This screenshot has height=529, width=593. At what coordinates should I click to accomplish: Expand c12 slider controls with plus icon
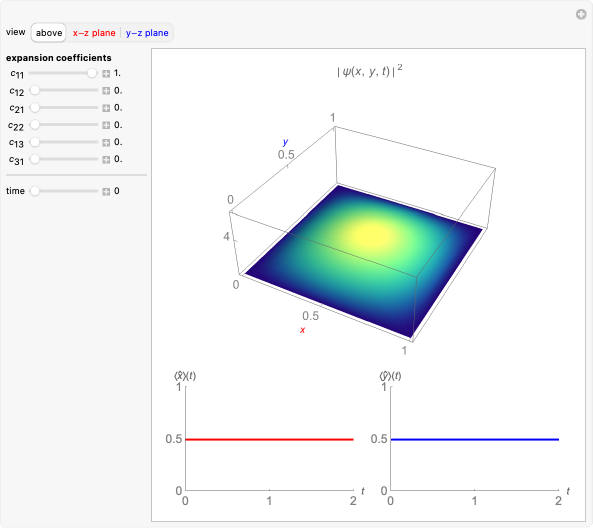(106, 91)
